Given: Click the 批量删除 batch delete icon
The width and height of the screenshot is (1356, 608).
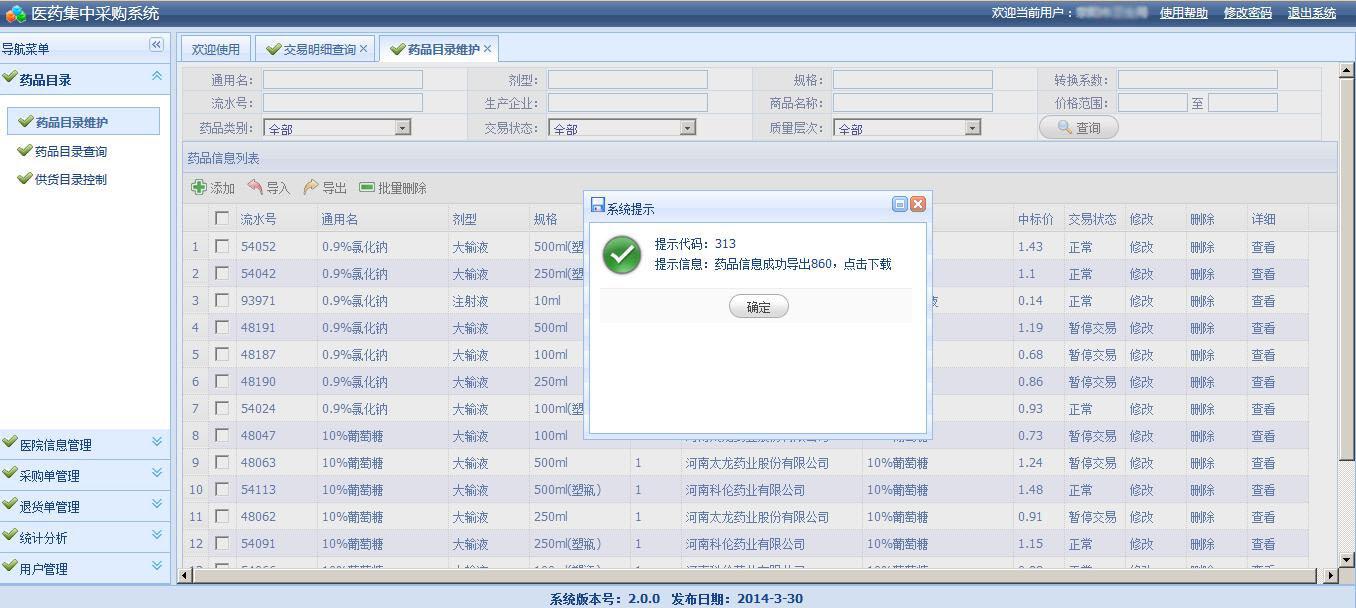Looking at the screenshot, I should 367,187.
